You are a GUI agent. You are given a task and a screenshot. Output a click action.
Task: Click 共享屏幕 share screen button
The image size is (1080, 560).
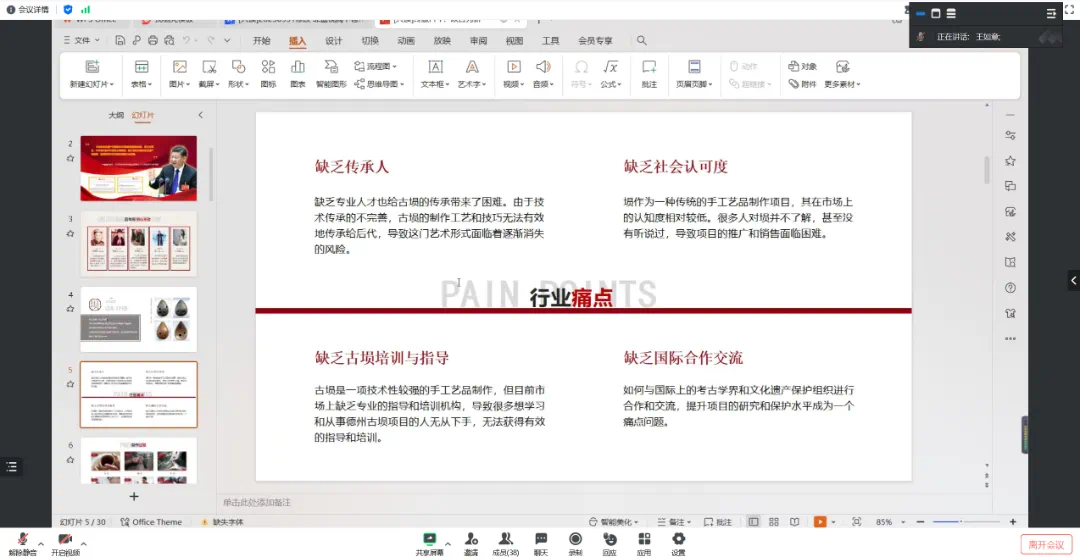430,543
